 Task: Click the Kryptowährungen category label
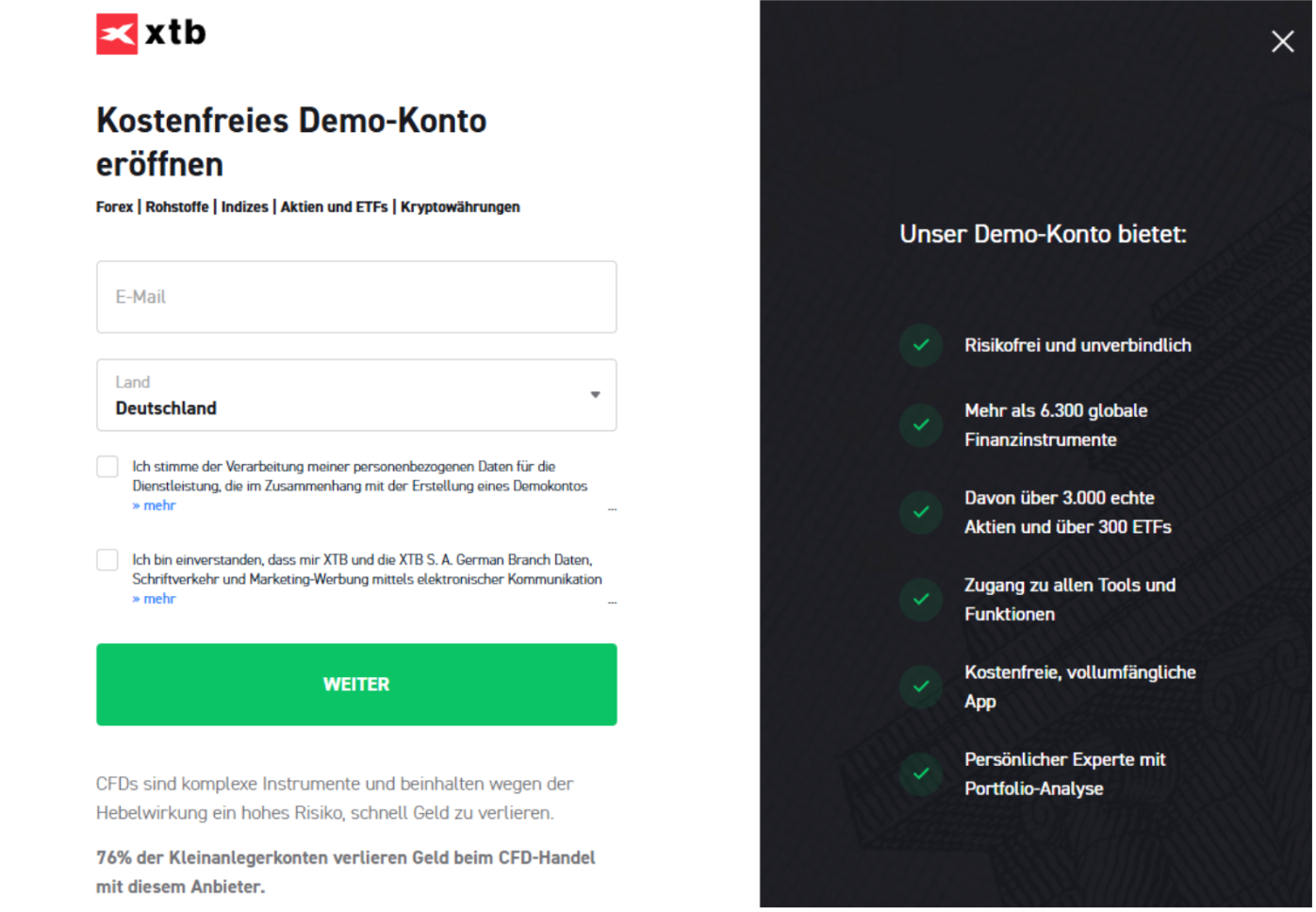click(x=460, y=207)
